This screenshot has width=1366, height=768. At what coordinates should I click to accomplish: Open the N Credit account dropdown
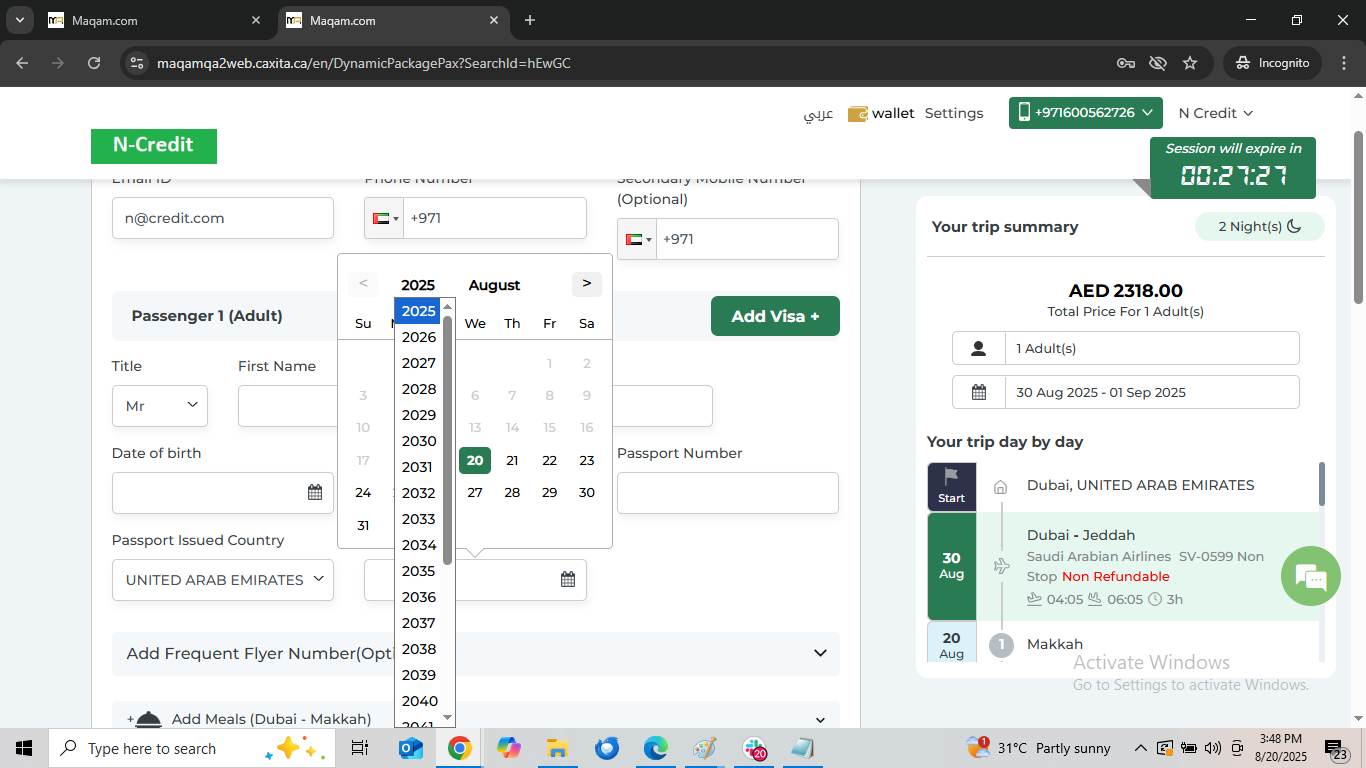pyautogui.click(x=1215, y=113)
